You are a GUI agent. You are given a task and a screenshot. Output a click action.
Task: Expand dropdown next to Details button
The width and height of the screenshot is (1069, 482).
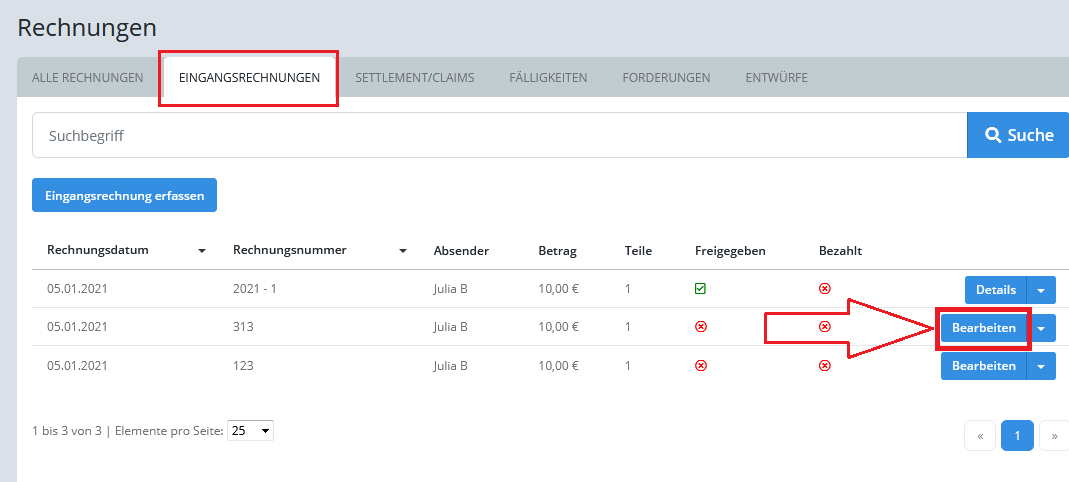click(x=1041, y=290)
